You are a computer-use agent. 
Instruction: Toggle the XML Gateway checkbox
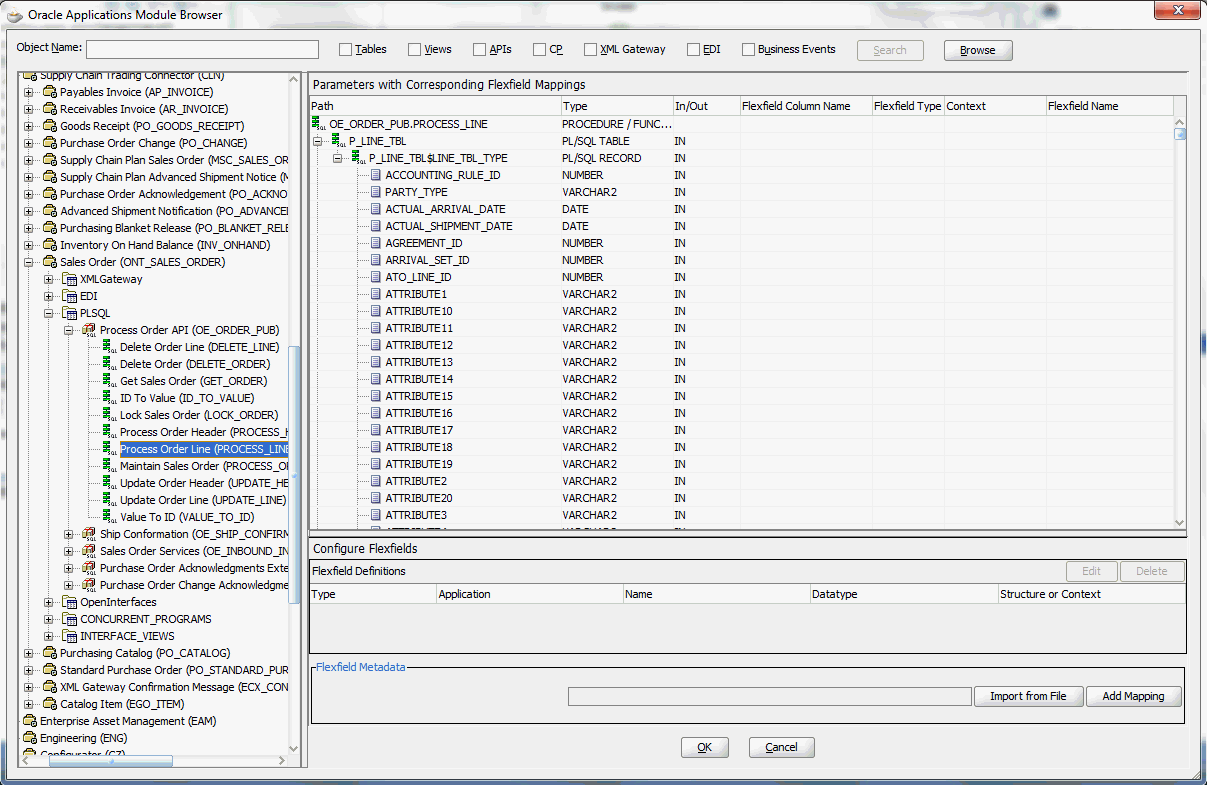point(591,50)
